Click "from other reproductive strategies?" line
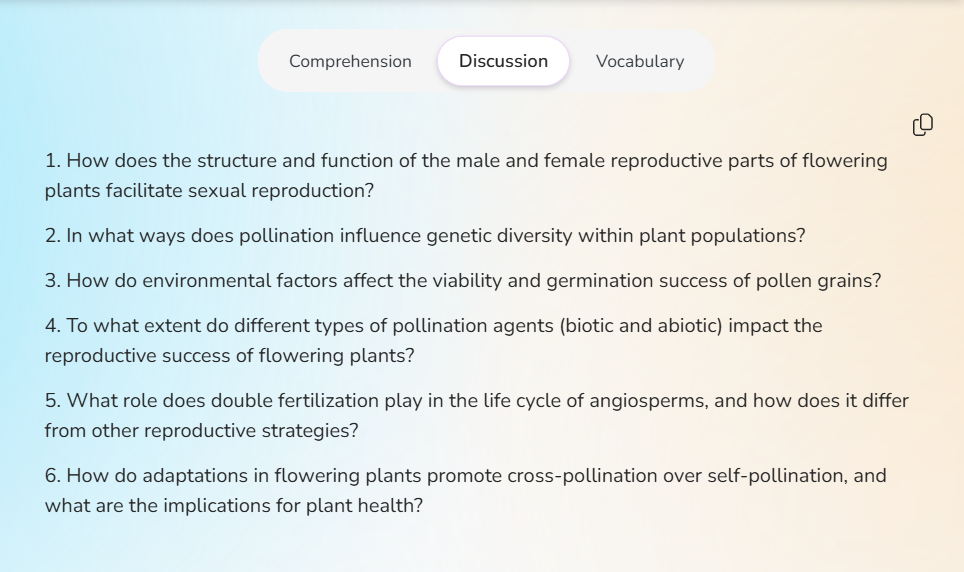This screenshot has width=964, height=572. click(201, 431)
